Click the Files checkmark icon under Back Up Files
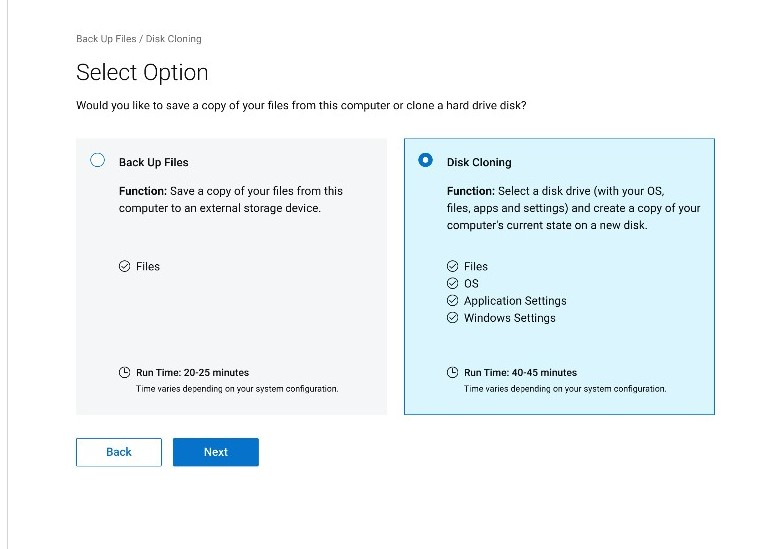Viewport: 772px width, 549px height. tap(125, 266)
